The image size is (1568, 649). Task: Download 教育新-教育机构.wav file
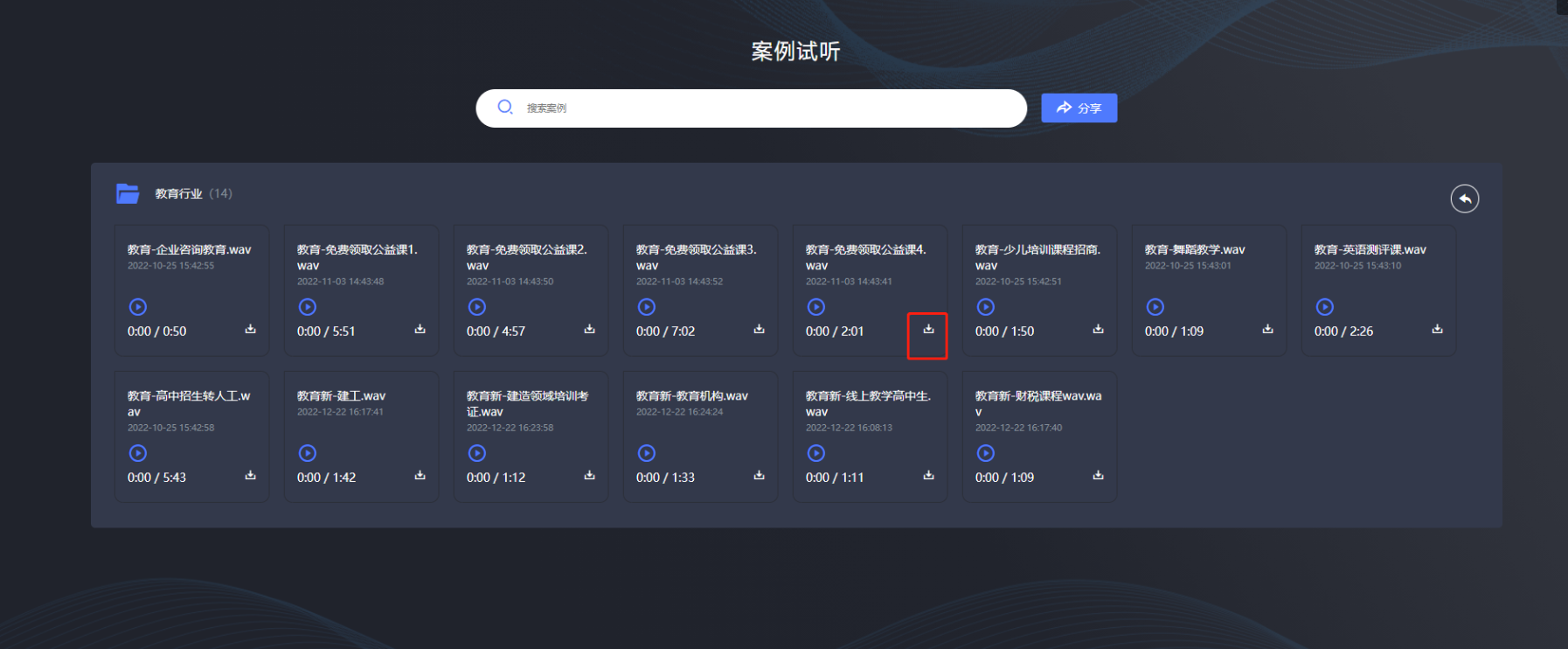(759, 476)
